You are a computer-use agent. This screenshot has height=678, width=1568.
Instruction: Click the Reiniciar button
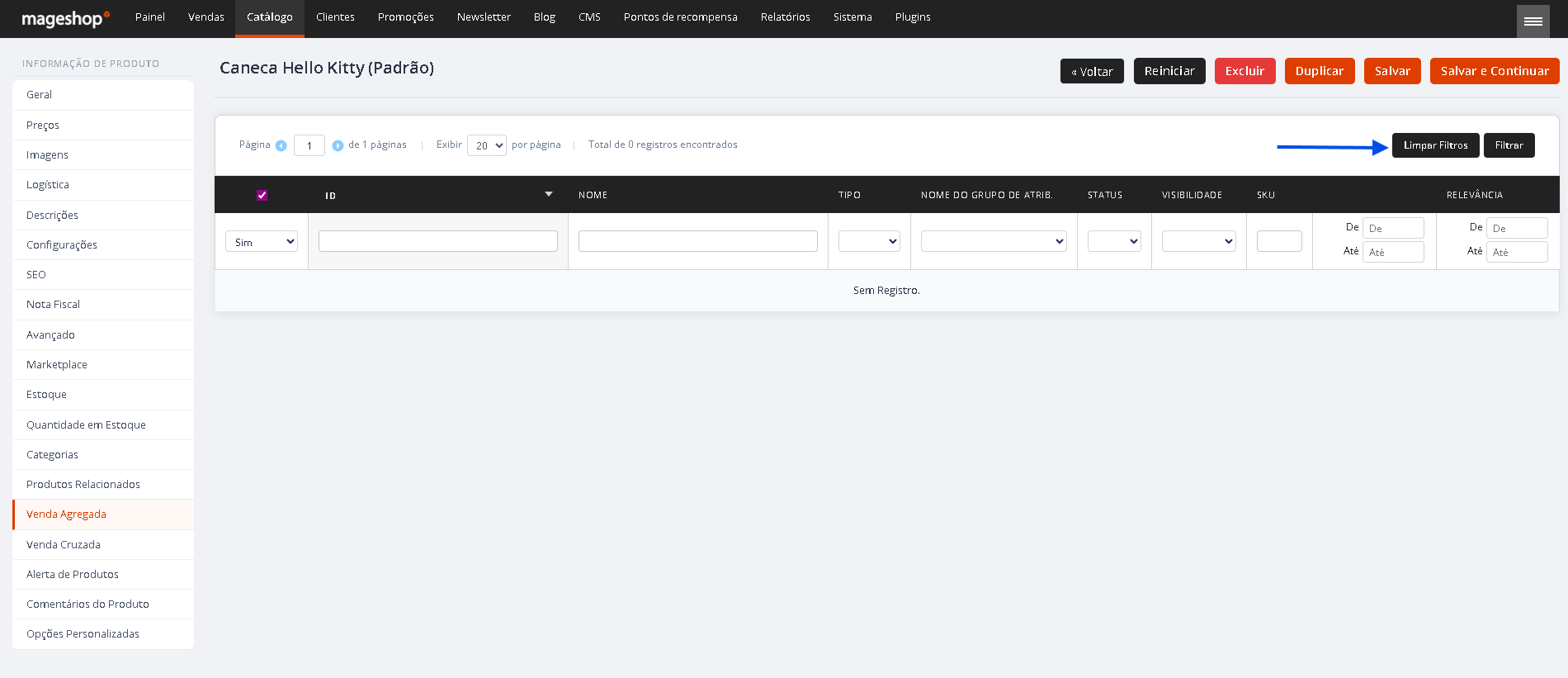[x=1169, y=71]
